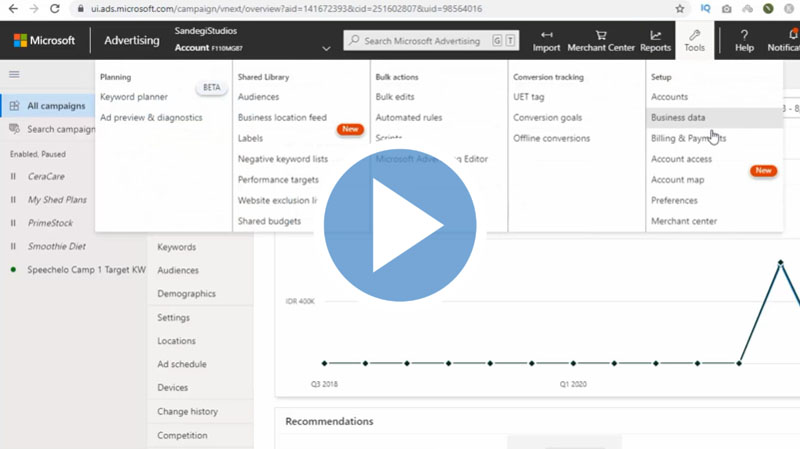Open Business location feed
The width and height of the screenshot is (800, 449).
282,117
